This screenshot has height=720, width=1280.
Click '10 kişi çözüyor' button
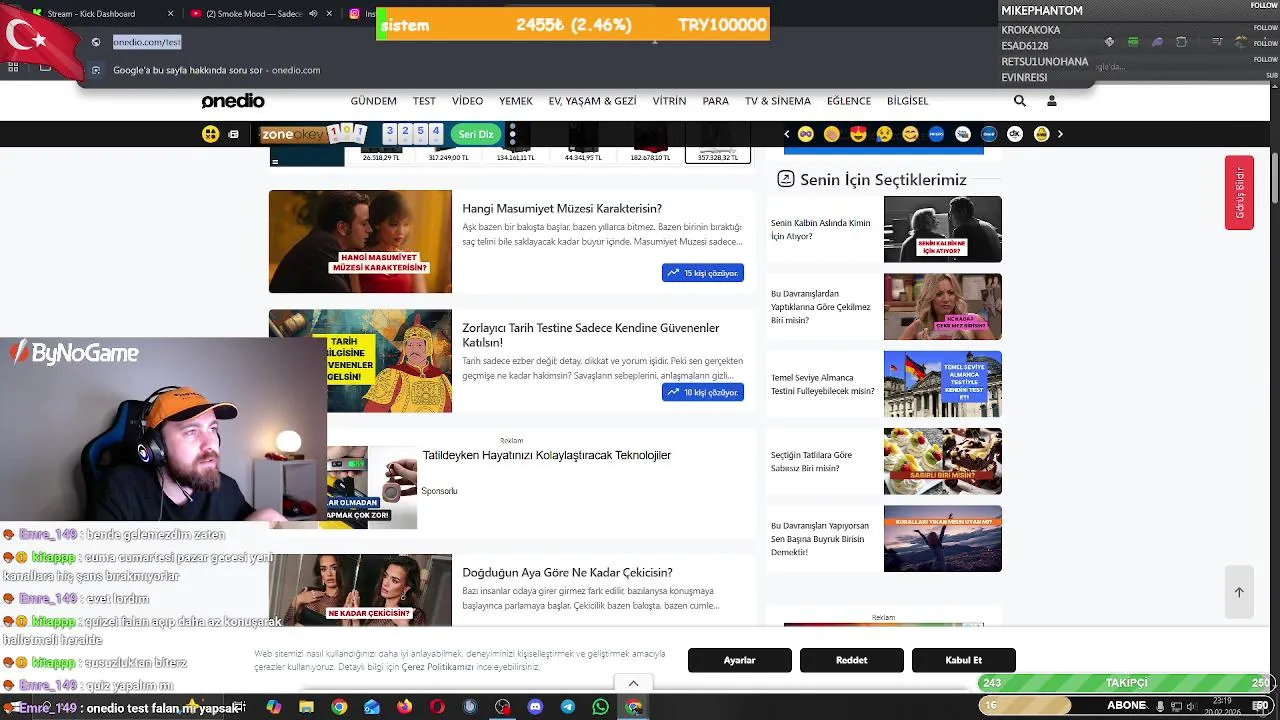tap(703, 392)
